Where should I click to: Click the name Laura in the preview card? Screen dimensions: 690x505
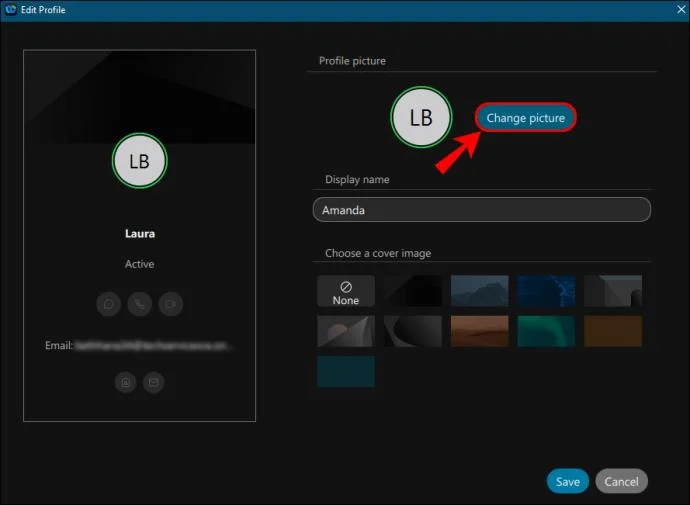(x=140, y=234)
